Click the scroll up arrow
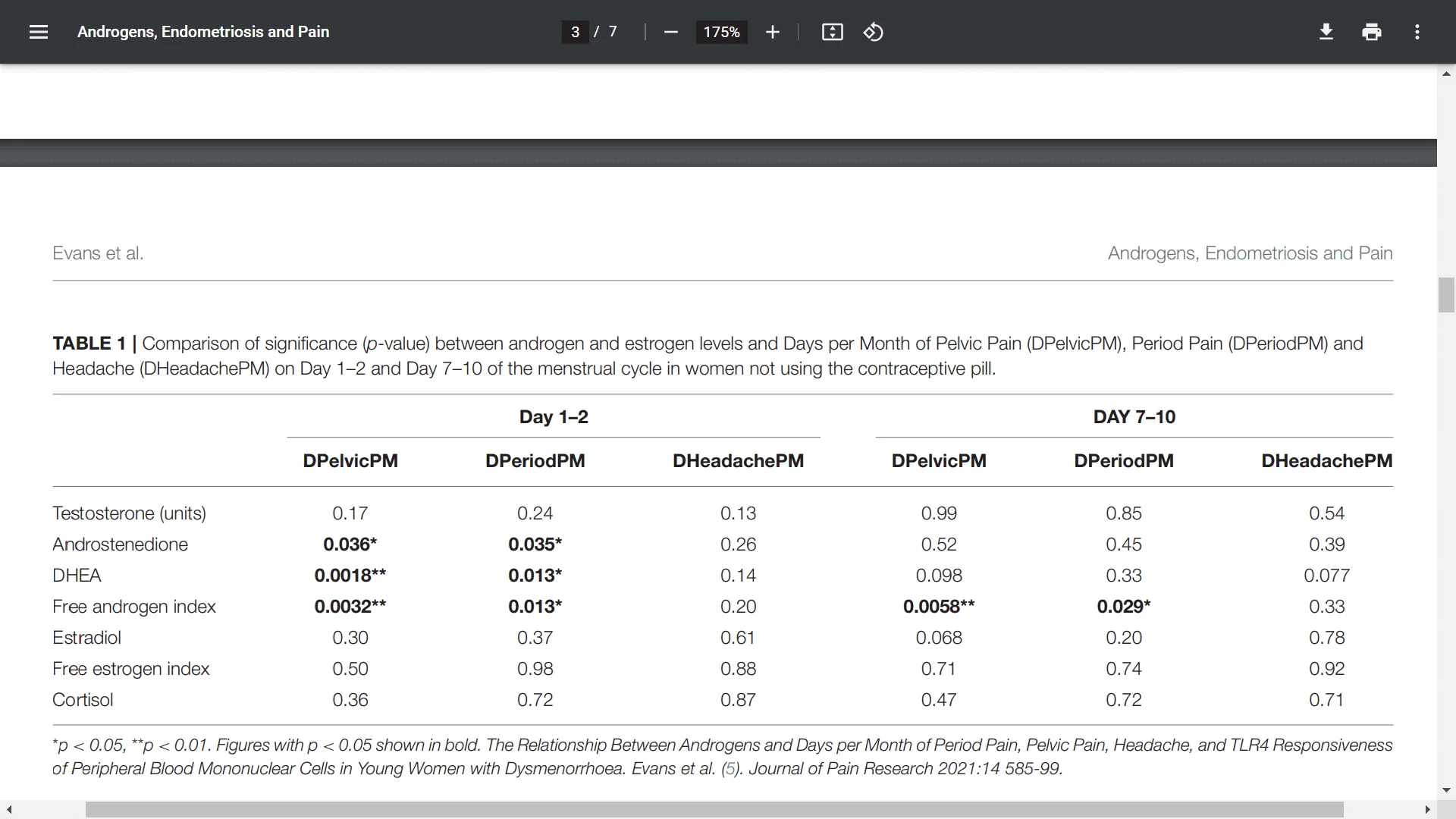 pos(1446,74)
